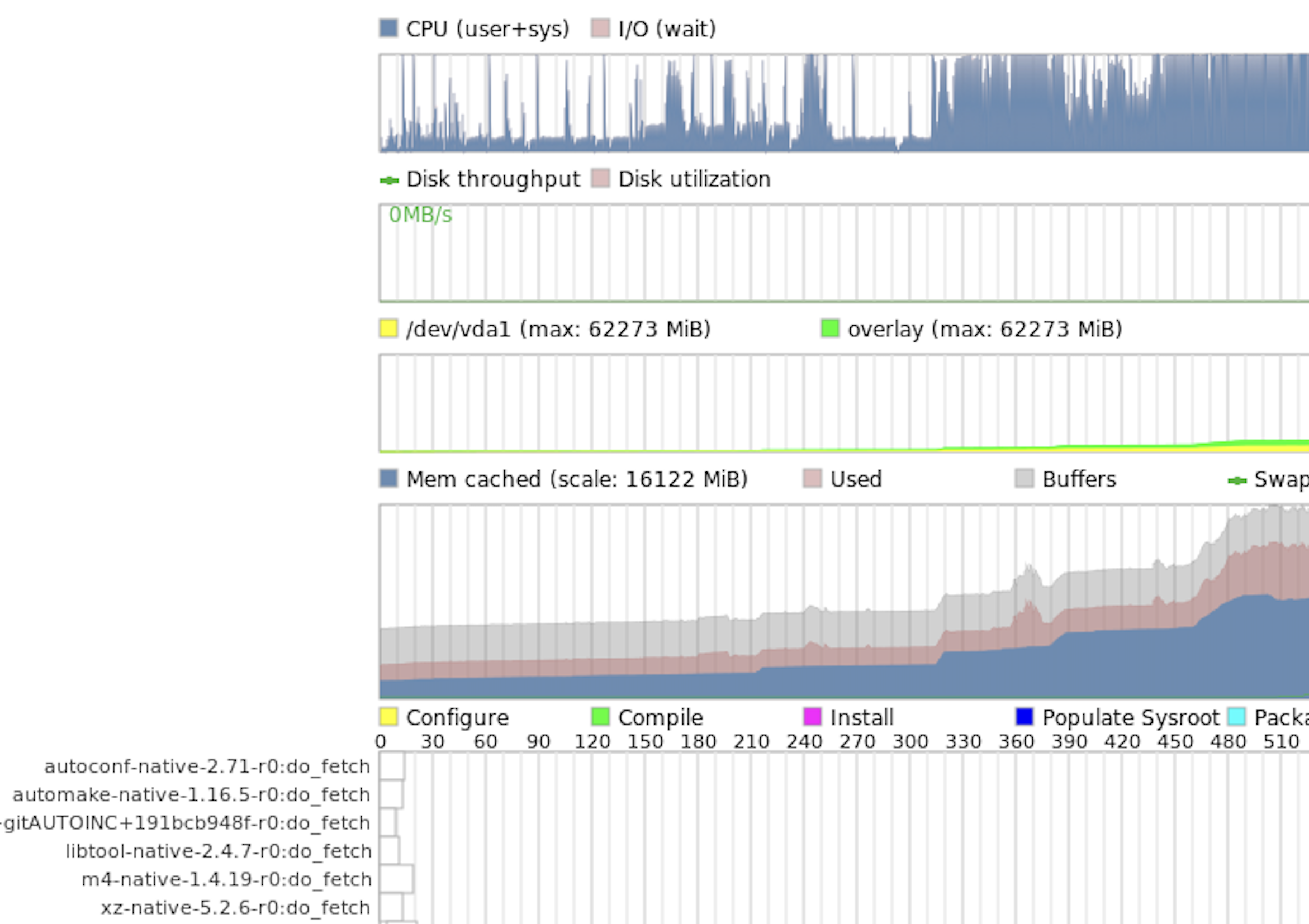The height and width of the screenshot is (924, 1309).
Task: Click the CPU (user+sys) legend swatch
Action: point(388,28)
